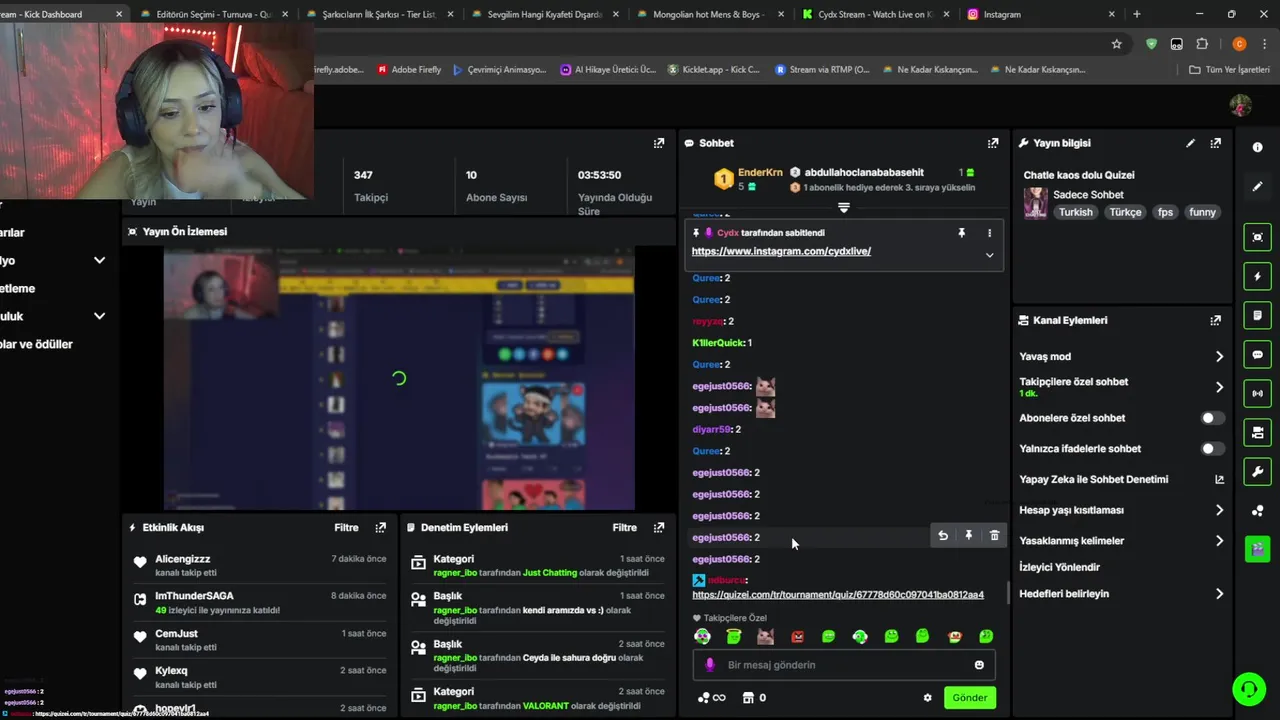This screenshot has width=1280, height=720.
Task: Insert the cat face emote from emote row
Action: point(765,636)
